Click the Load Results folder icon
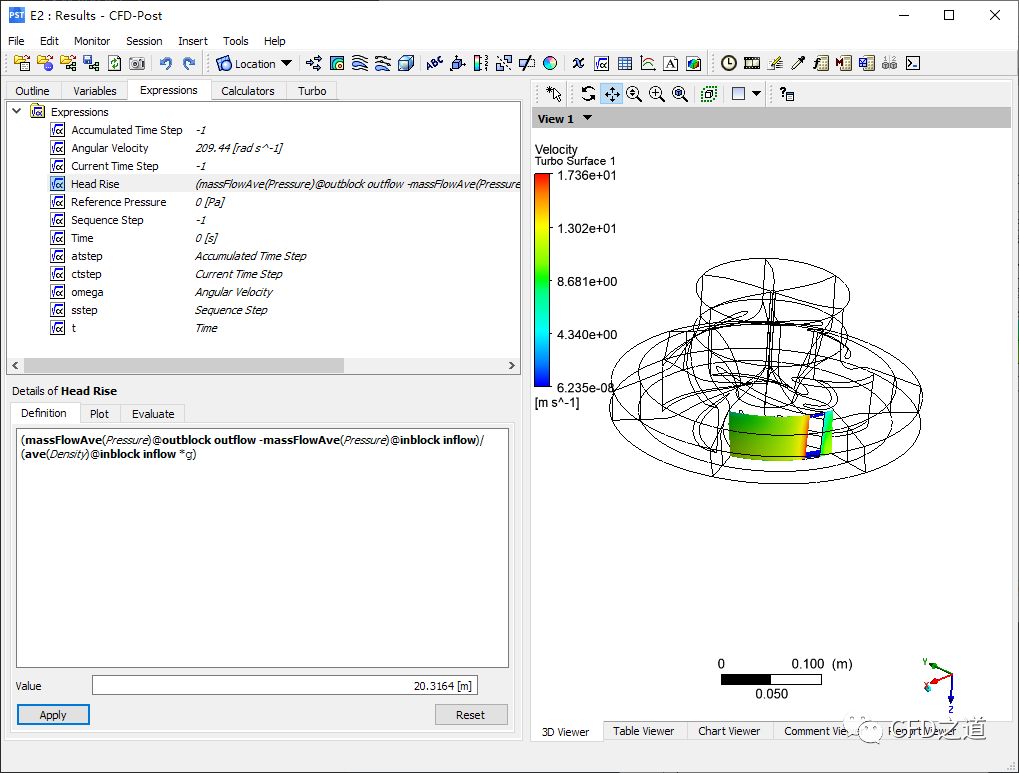 21,63
